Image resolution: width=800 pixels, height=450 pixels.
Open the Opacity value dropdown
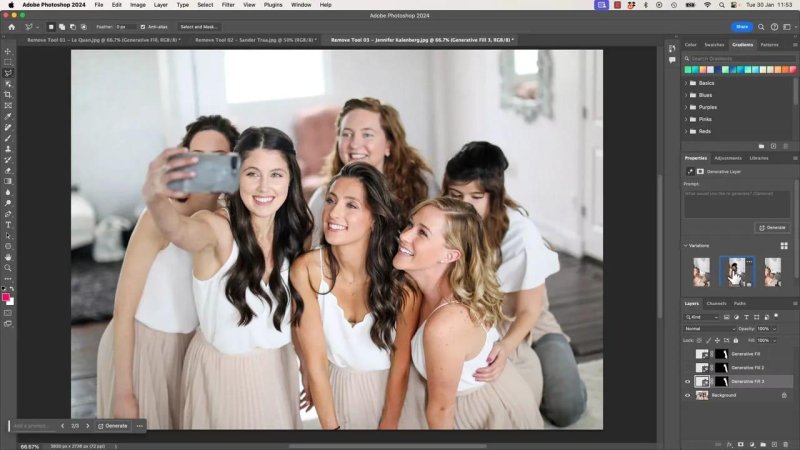[774, 329]
